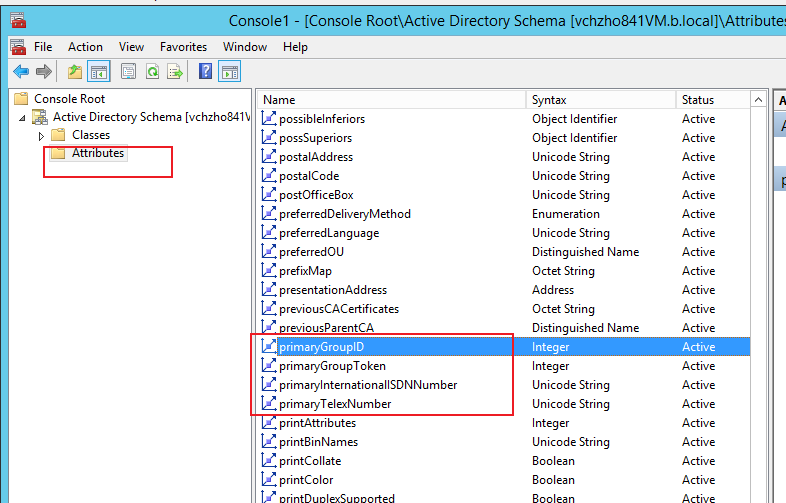The height and width of the screenshot is (503, 786).
Task: Select the Classes folder in the tree
Action: [x=91, y=135]
